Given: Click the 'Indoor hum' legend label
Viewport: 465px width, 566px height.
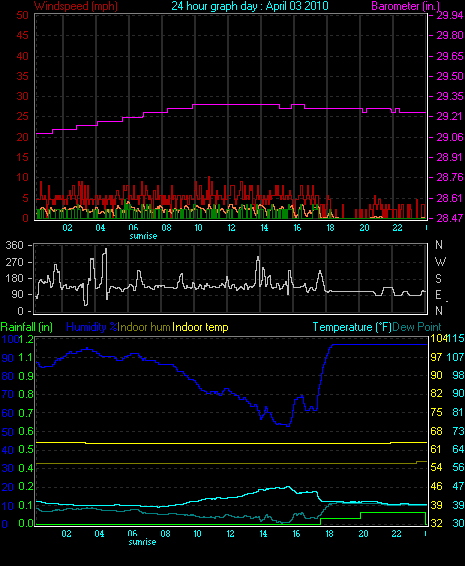Looking at the screenshot, I should (144, 327).
